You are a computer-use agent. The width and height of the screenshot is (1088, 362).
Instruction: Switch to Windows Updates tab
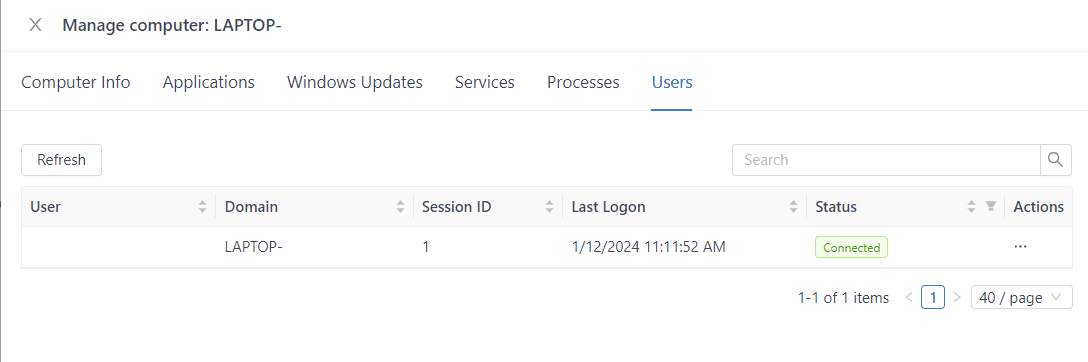pyautogui.click(x=355, y=82)
